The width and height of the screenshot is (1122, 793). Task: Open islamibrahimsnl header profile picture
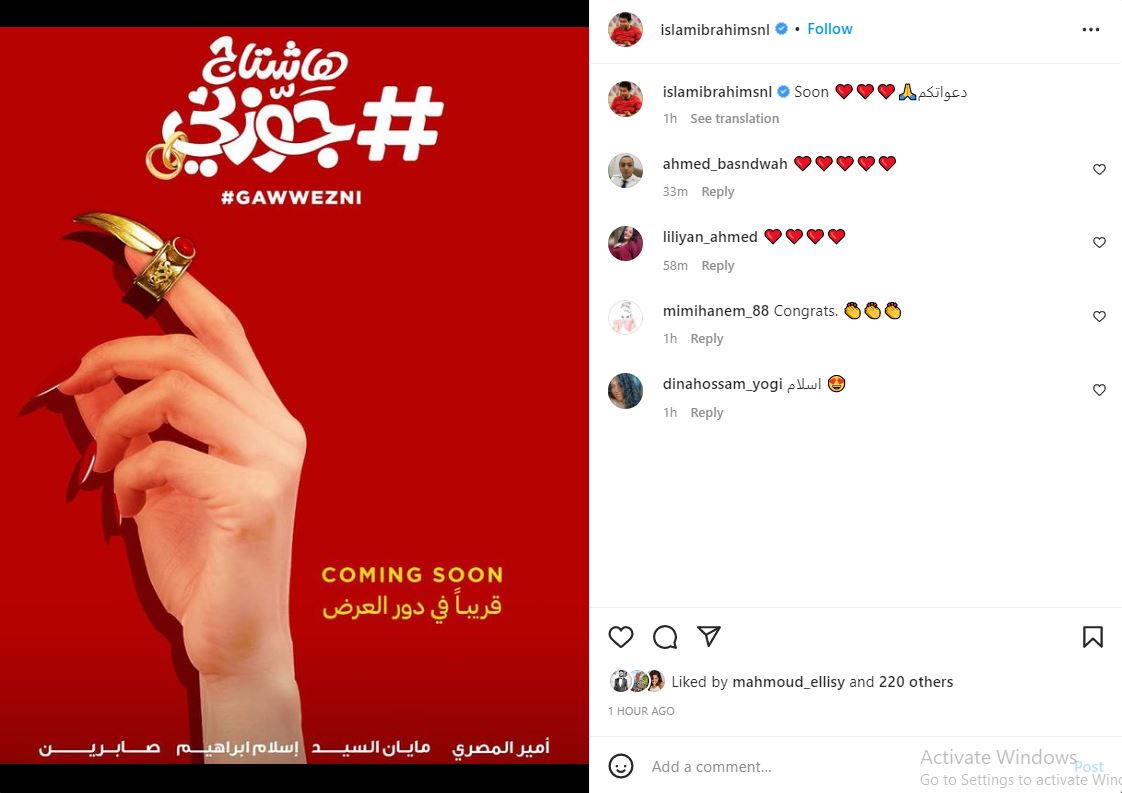point(625,29)
